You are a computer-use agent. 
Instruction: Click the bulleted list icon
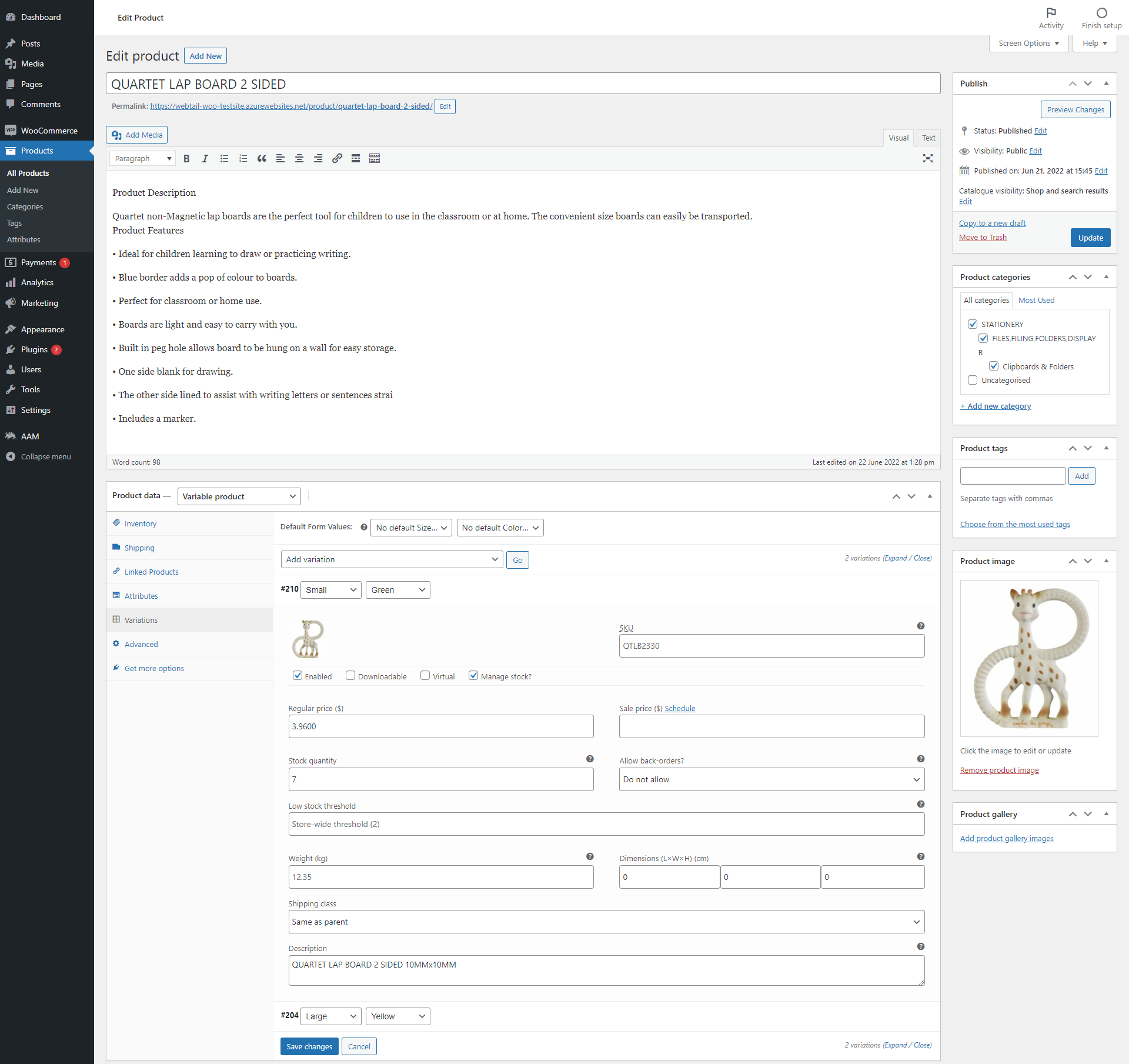(224, 159)
